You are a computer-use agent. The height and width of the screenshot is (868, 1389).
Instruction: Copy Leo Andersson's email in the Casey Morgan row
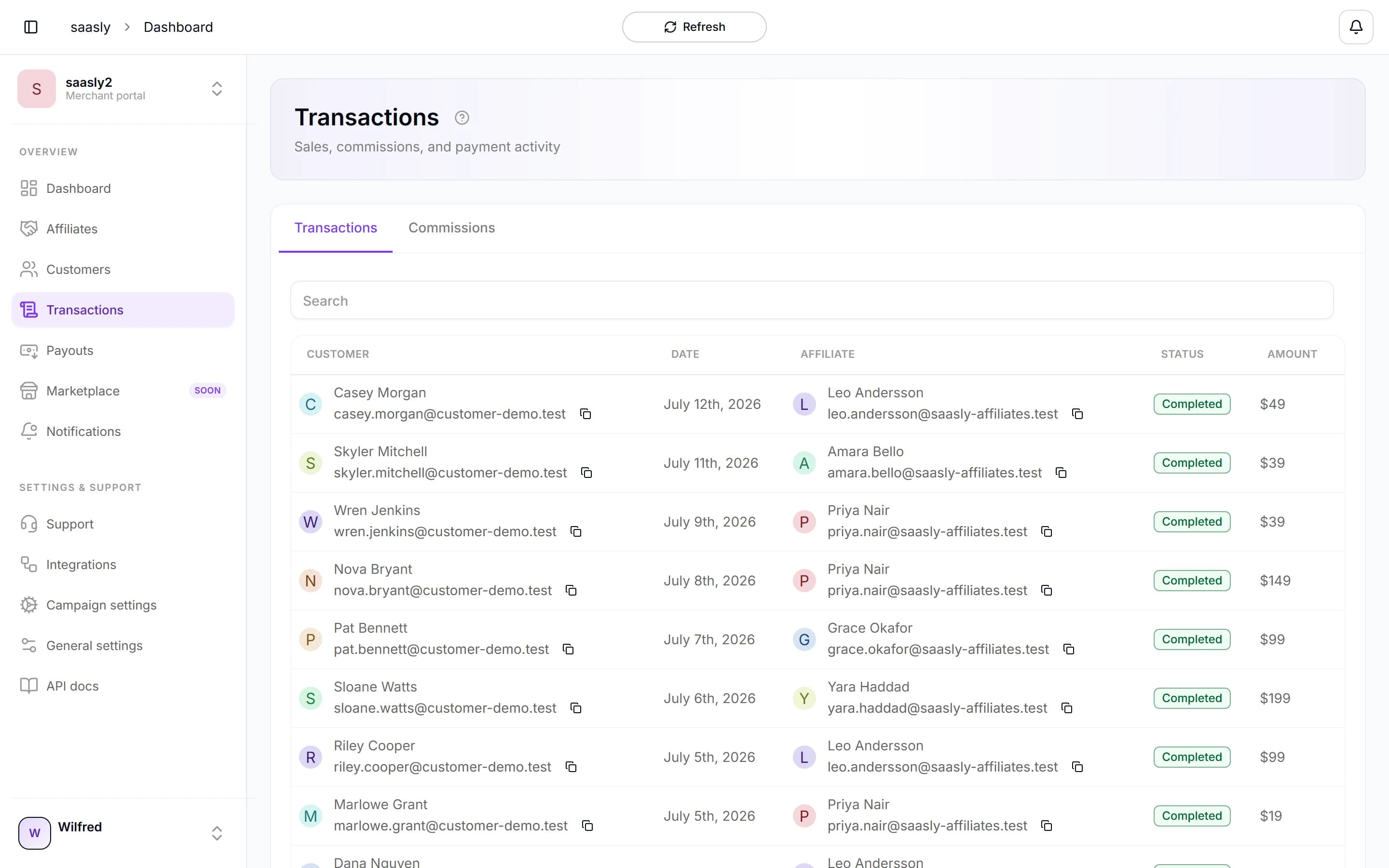coord(1077,414)
